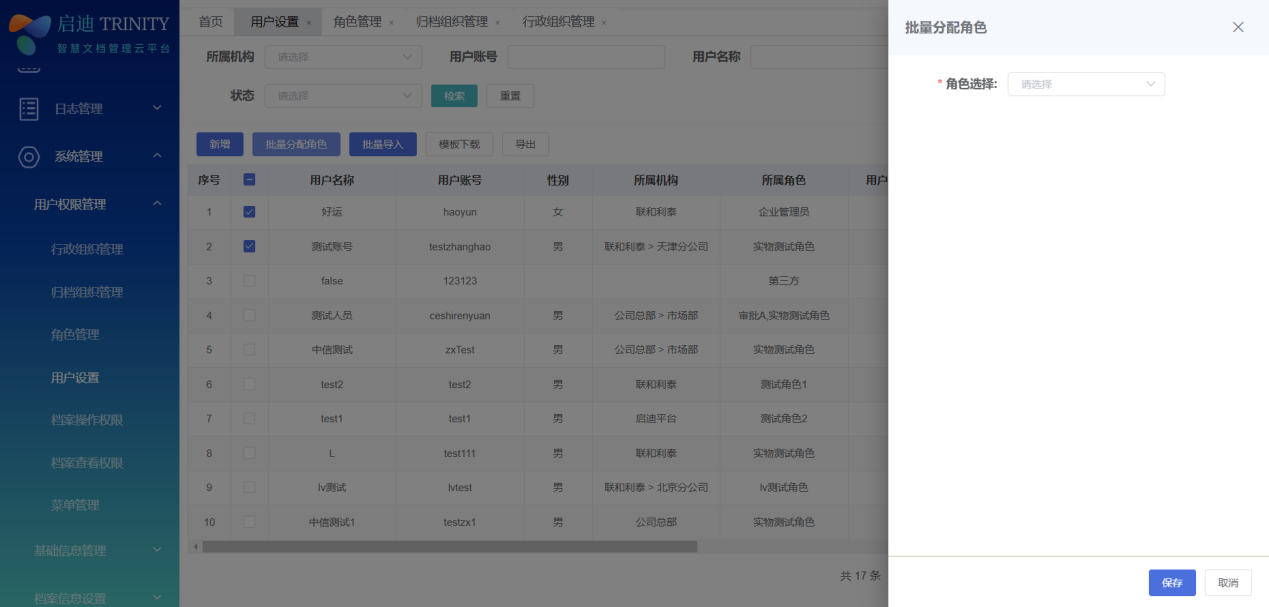Switch to the 归档组织管理 tab
1269x607 pixels.
click(452, 22)
